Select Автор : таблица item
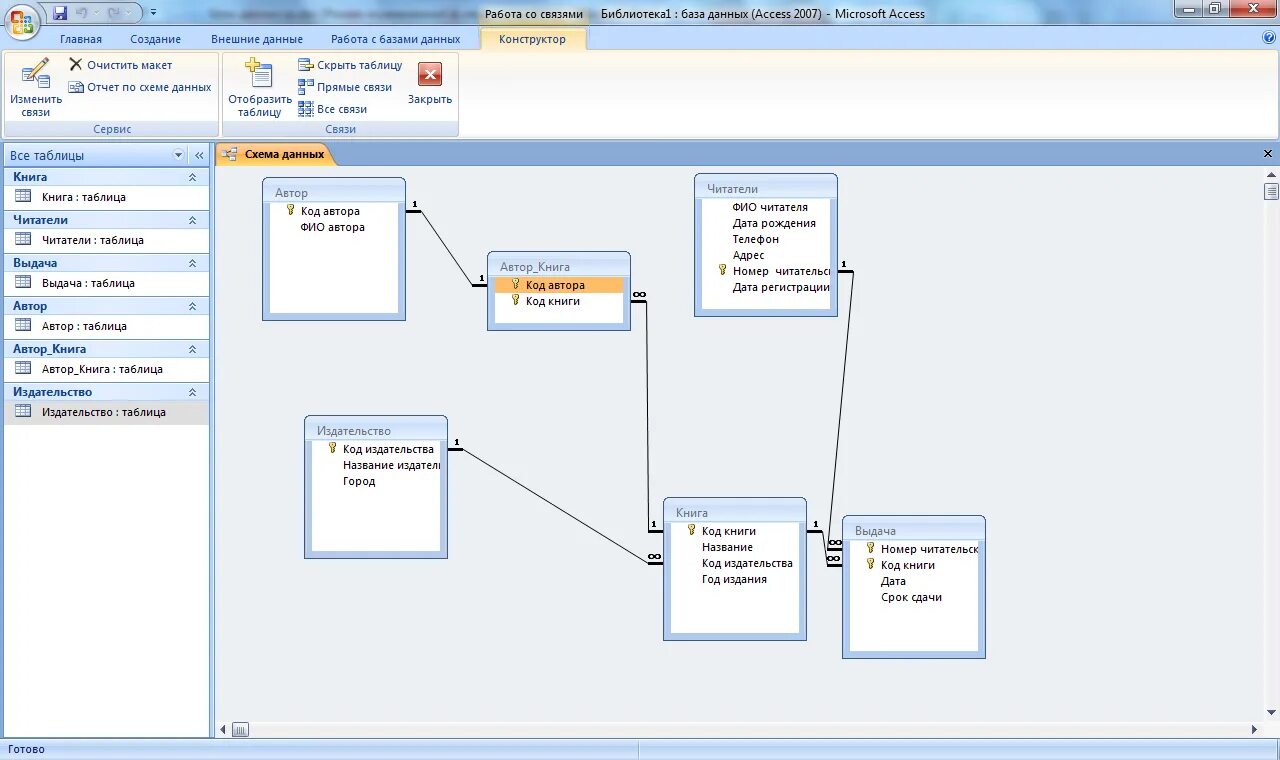1280x760 pixels. coord(106,326)
